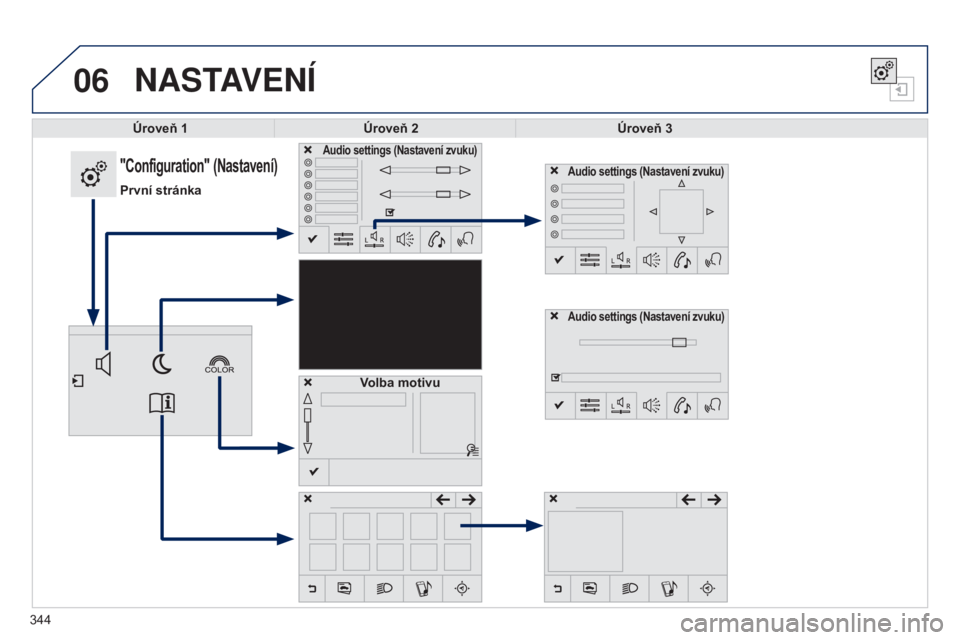Viewport: 960px width, 640px height.
Task: Open L/R balance icon in Level 3 balance panel
Action: pos(620,260)
